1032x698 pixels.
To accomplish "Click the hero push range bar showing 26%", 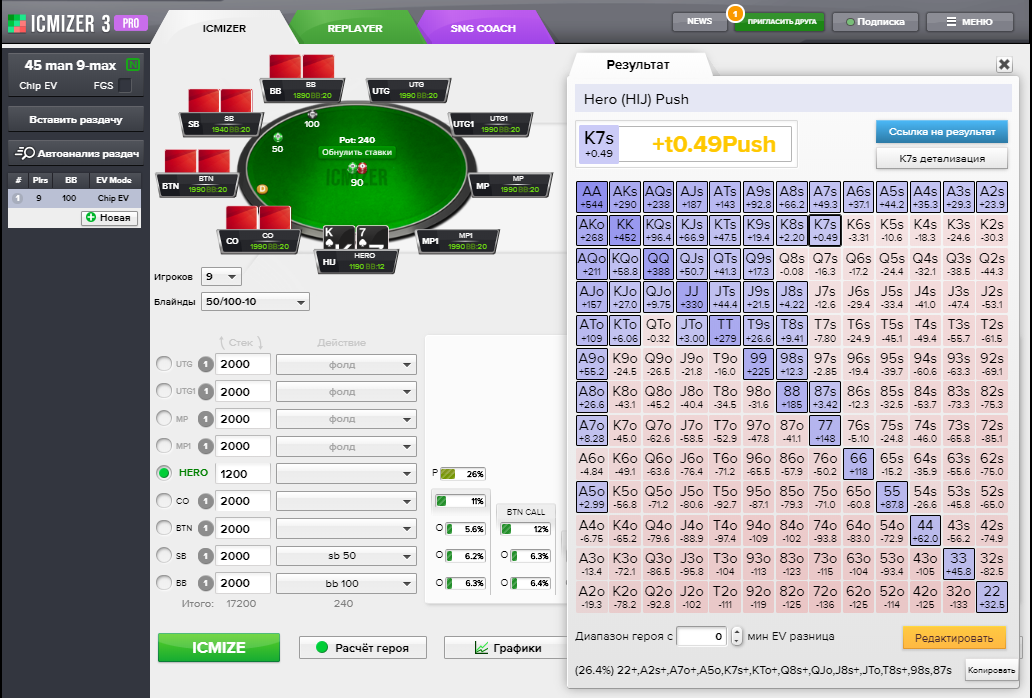I will click(x=462, y=474).
